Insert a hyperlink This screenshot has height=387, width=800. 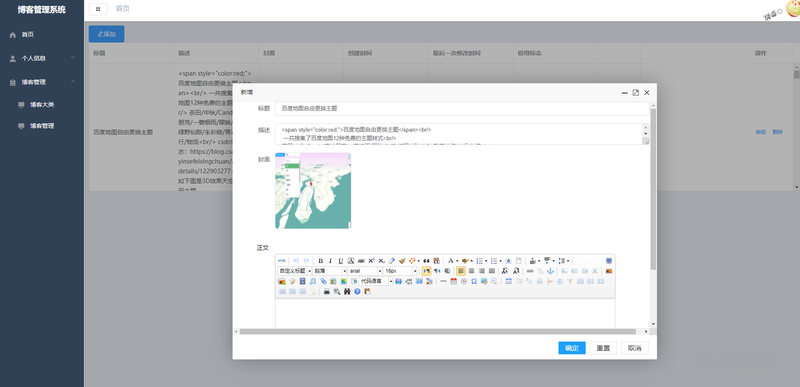tap(530, 271)
